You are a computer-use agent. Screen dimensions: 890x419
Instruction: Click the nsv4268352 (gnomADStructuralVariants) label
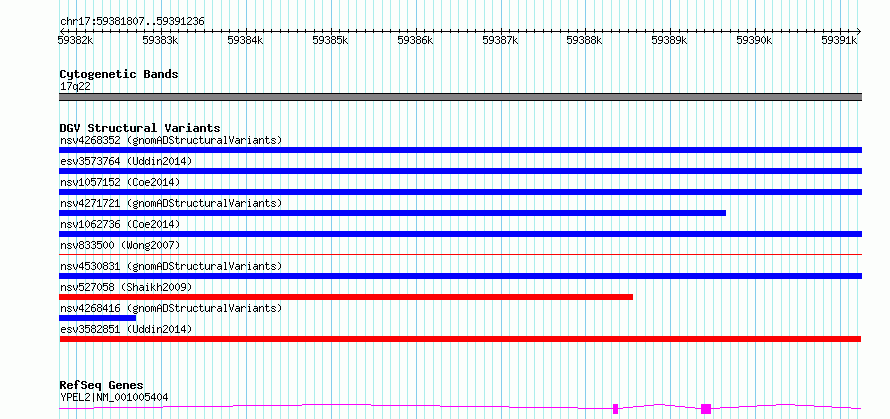[171, 140]
